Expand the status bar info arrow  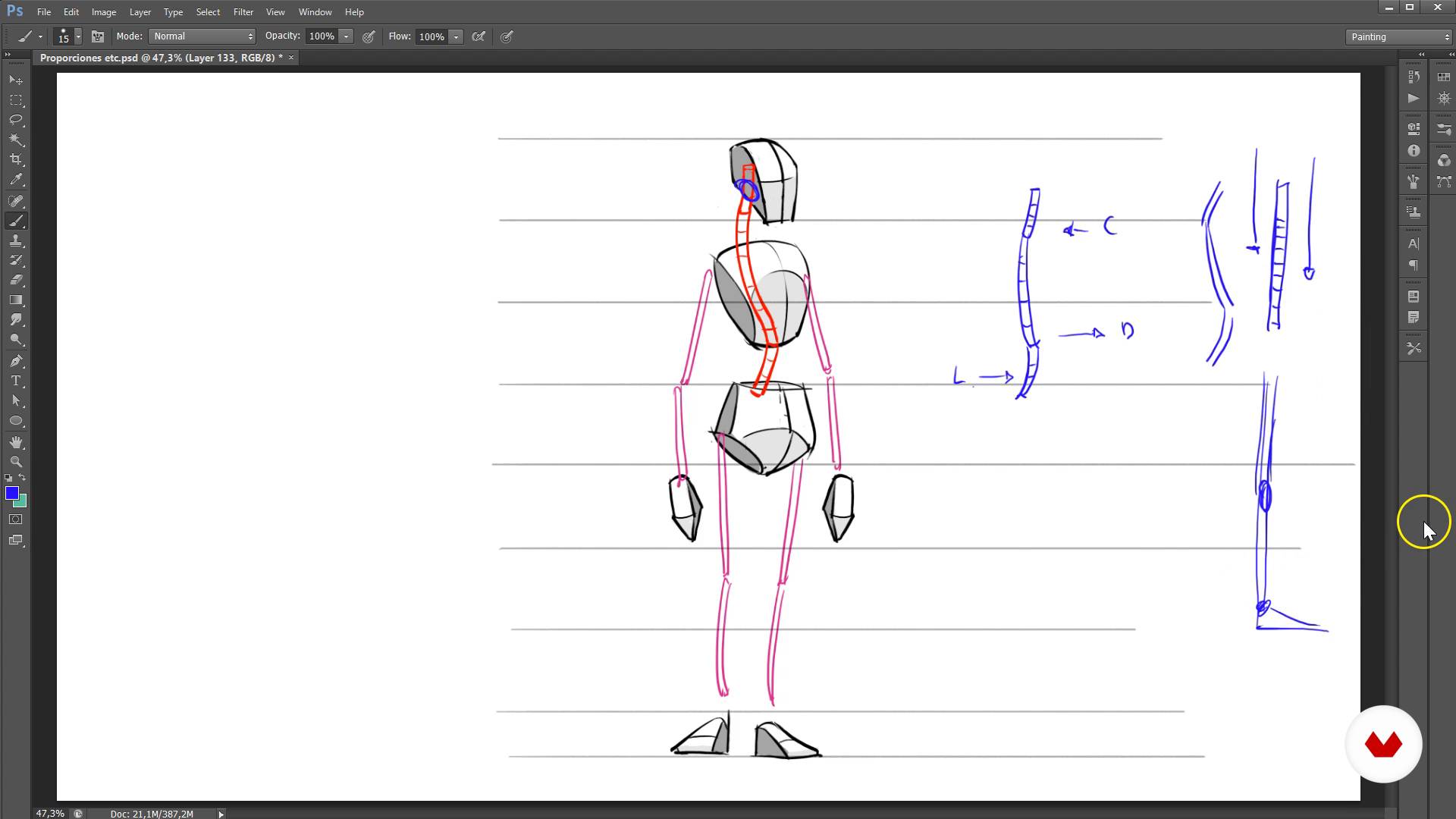(221, 814)
